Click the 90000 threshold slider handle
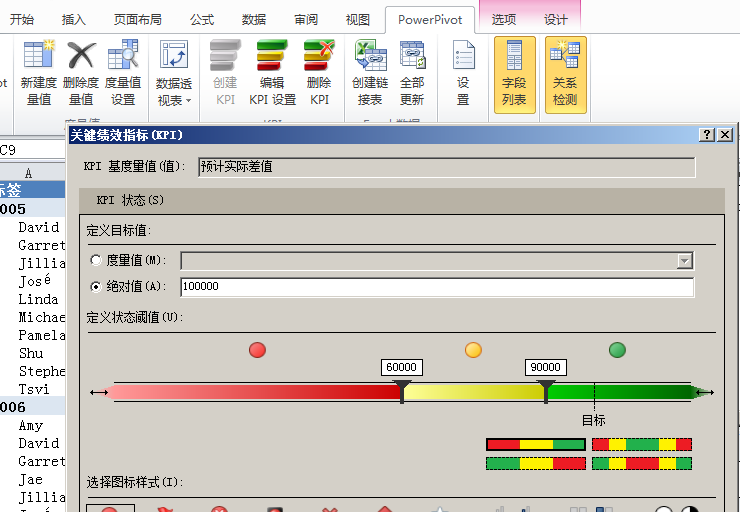This screenshot has width=740, height=512. coord(546,392)
